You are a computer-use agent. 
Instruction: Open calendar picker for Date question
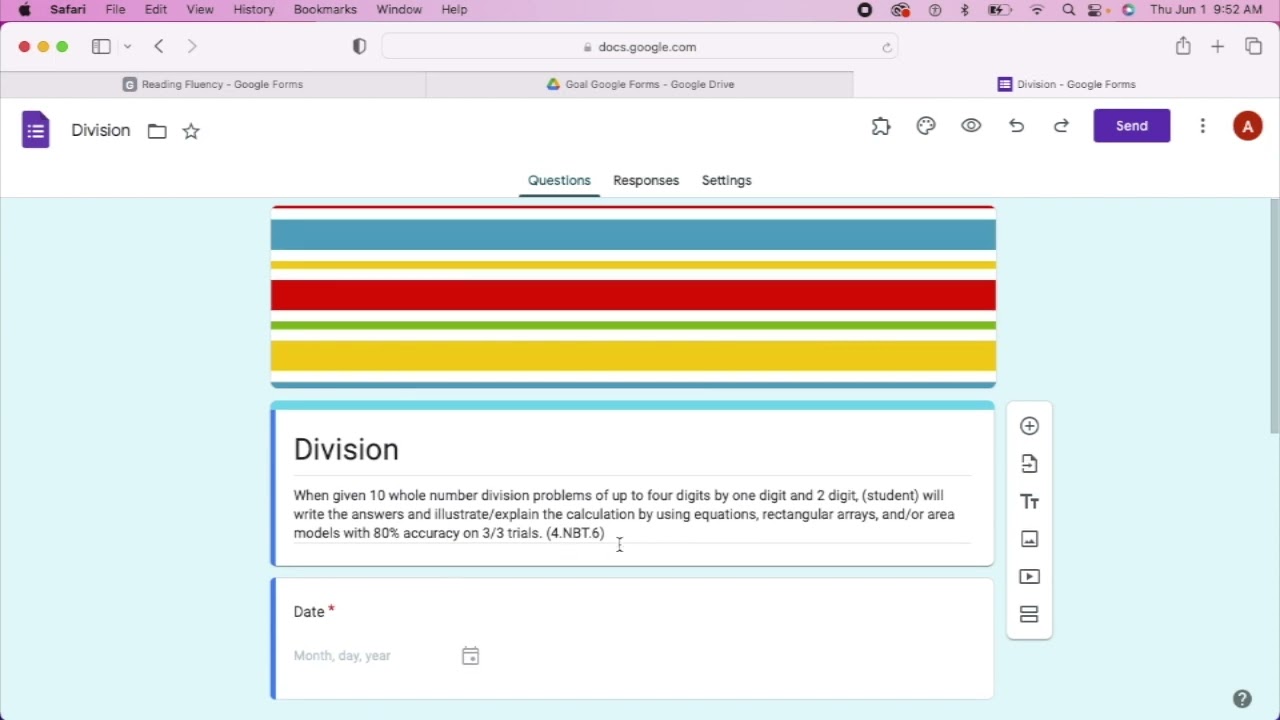(x=470, y=656)
